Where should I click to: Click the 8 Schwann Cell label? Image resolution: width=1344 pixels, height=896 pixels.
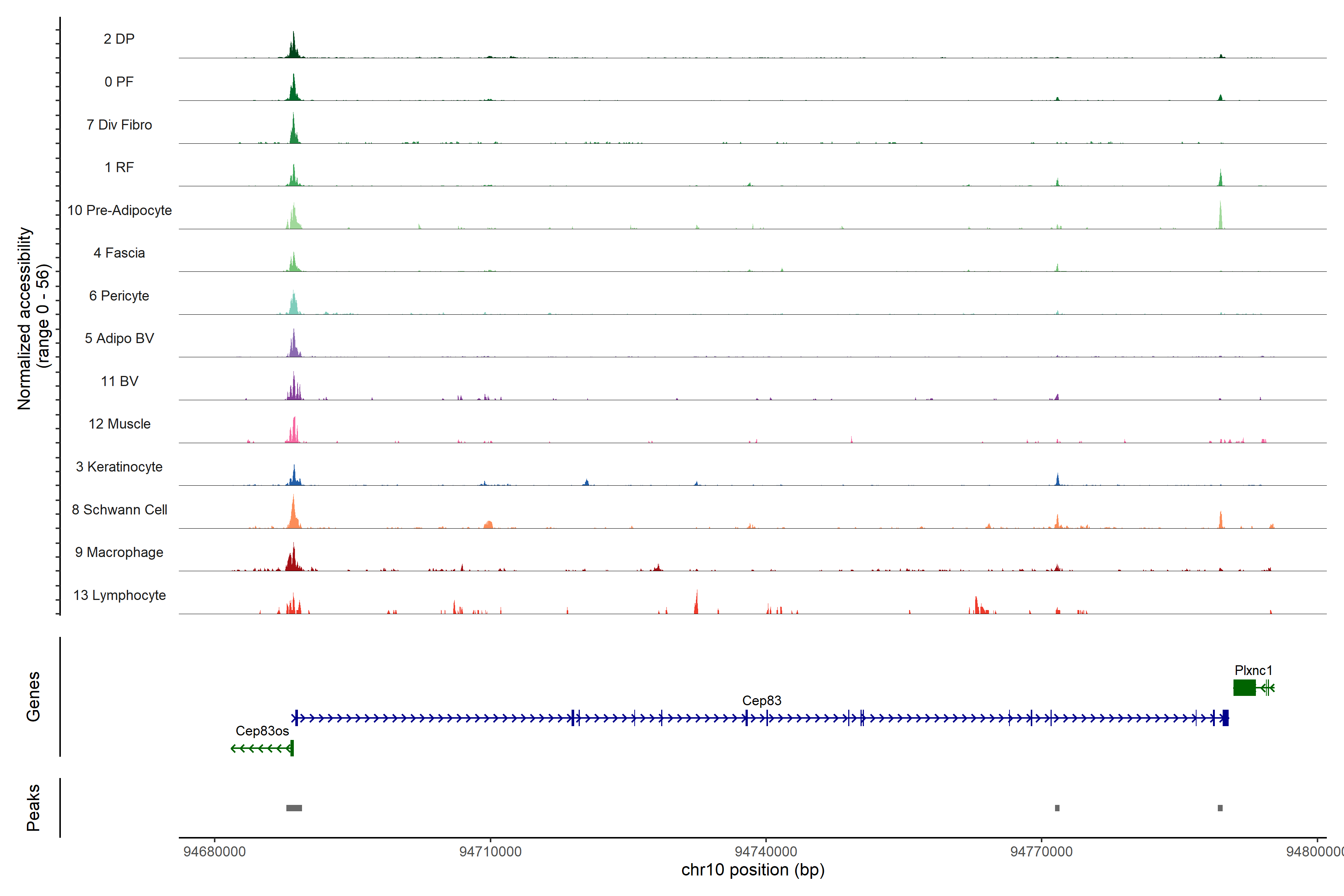coord(119,510)
